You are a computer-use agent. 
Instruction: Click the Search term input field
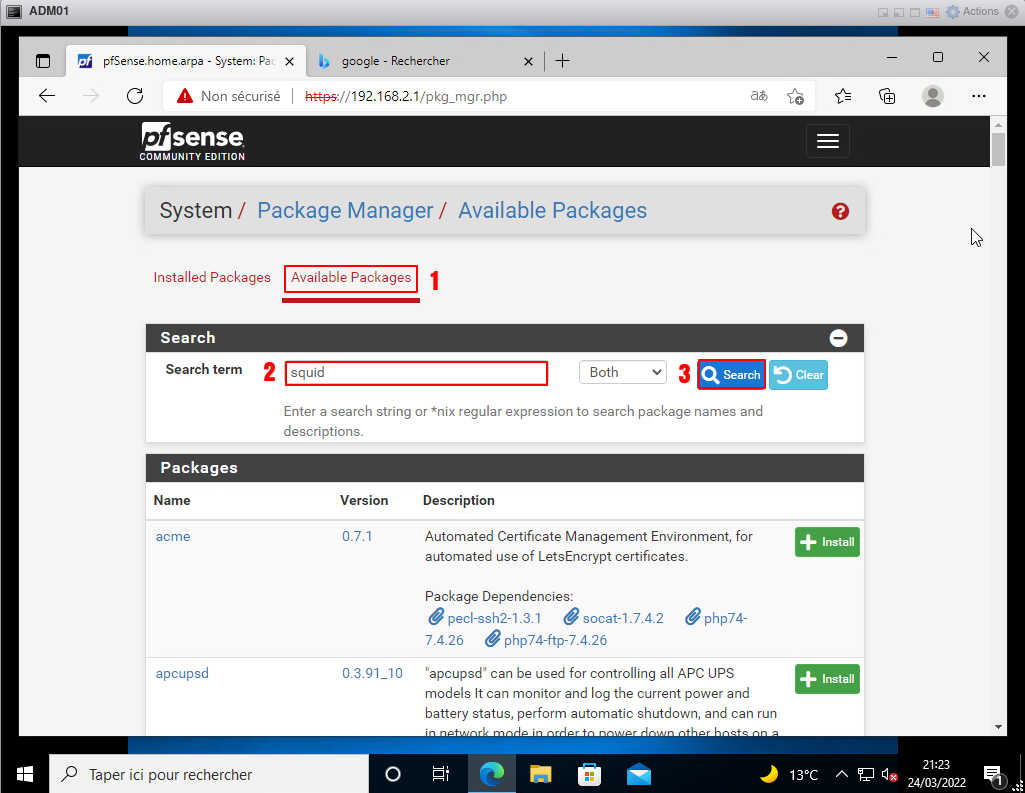(416, 373)
